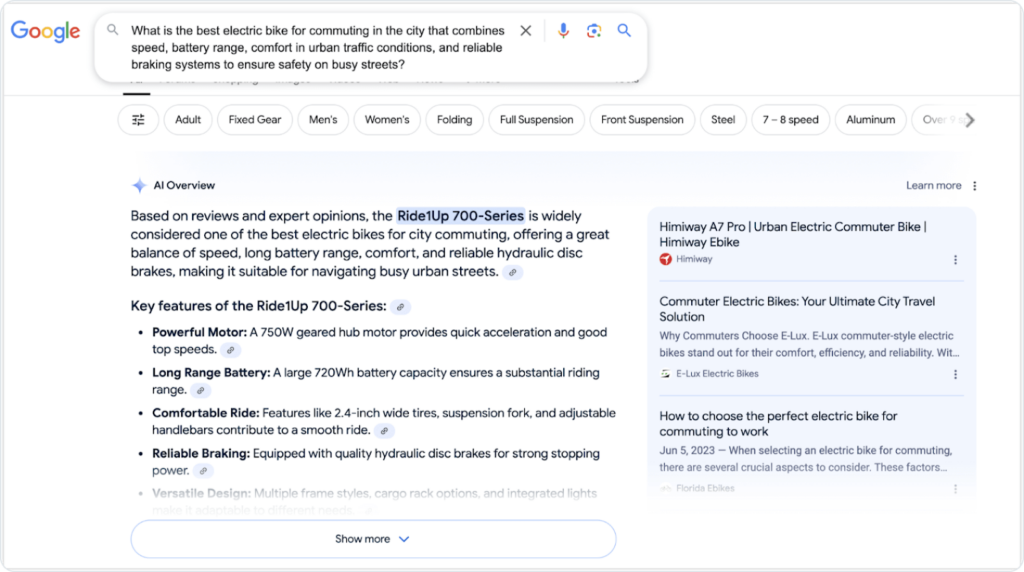
Task: Click Learn more about AI Overview
Action: click(933, 186)
